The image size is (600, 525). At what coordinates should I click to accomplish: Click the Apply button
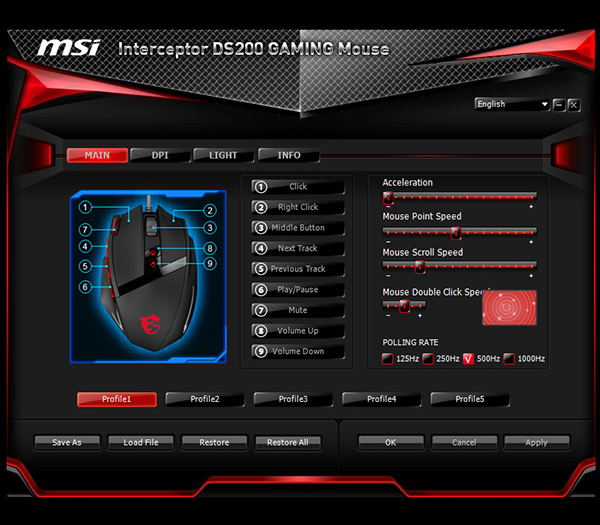click(x=536, y=442)
